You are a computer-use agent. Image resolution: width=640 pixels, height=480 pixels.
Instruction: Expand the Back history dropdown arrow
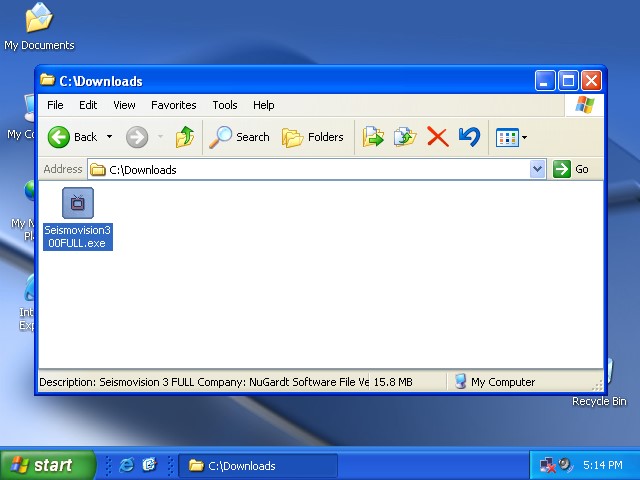pos(109,137)
